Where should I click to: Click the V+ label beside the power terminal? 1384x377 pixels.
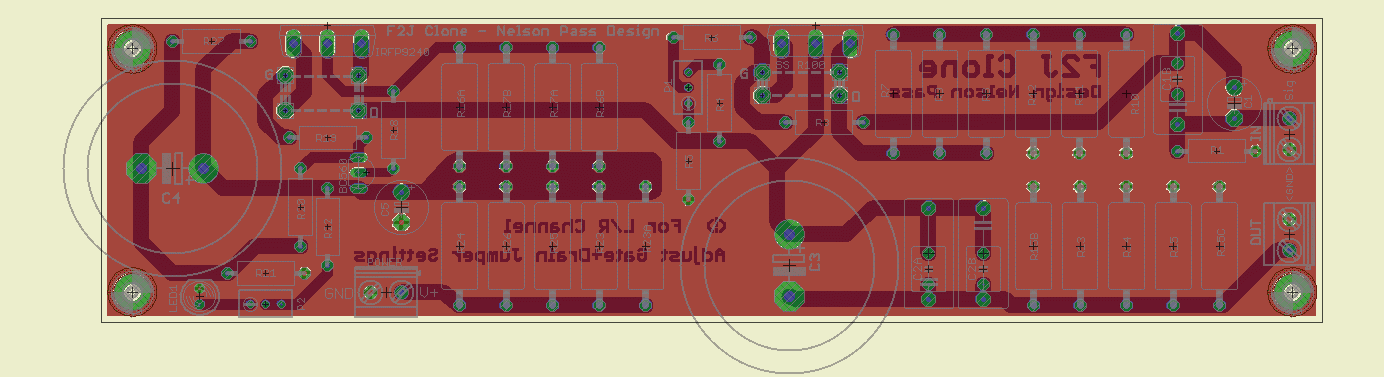pyautogui.click(x=428, y=293)
